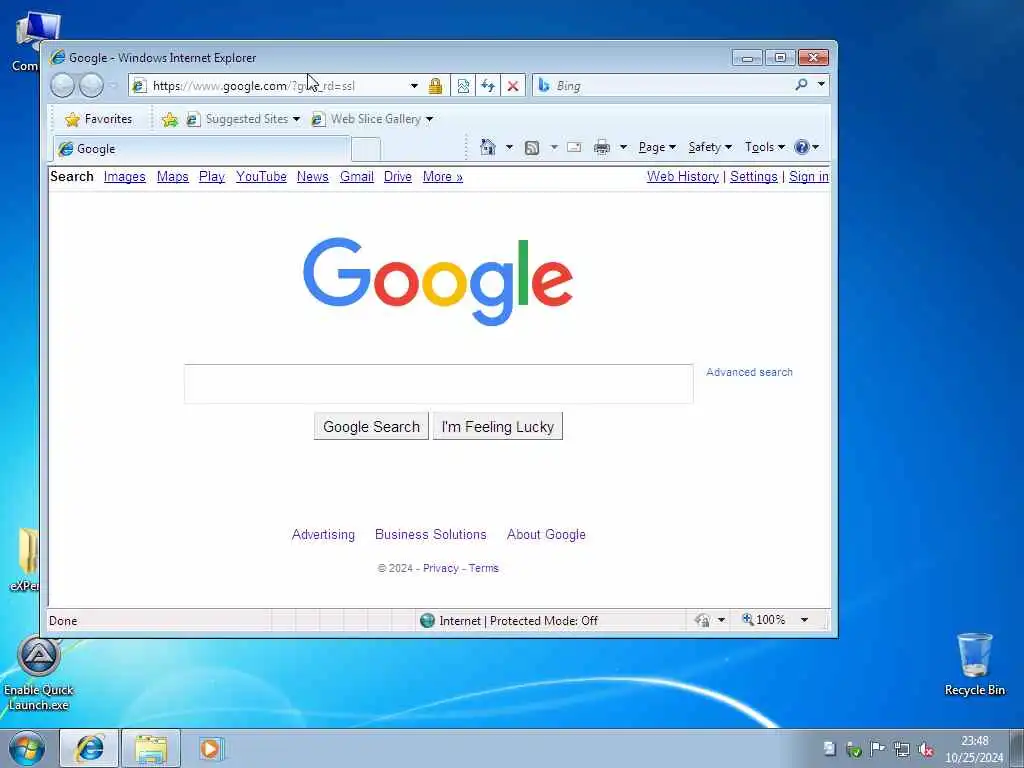Open the Play link
The image size is (1024, 768).
212,176
